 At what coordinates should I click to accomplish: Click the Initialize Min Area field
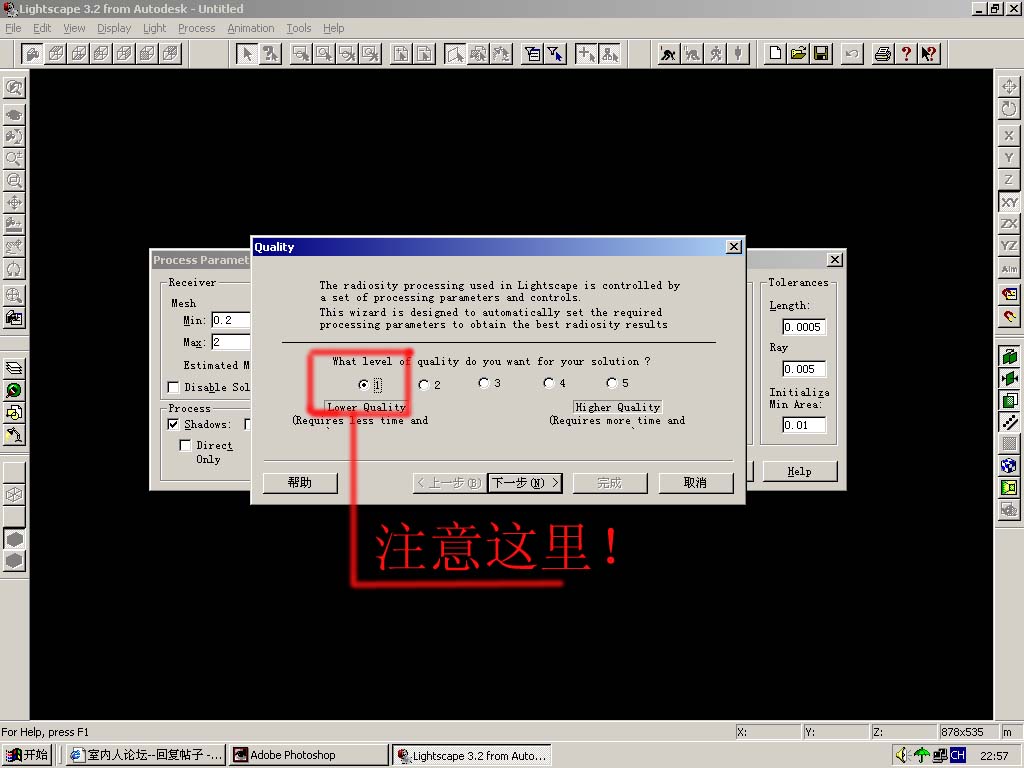click(804, 425)
